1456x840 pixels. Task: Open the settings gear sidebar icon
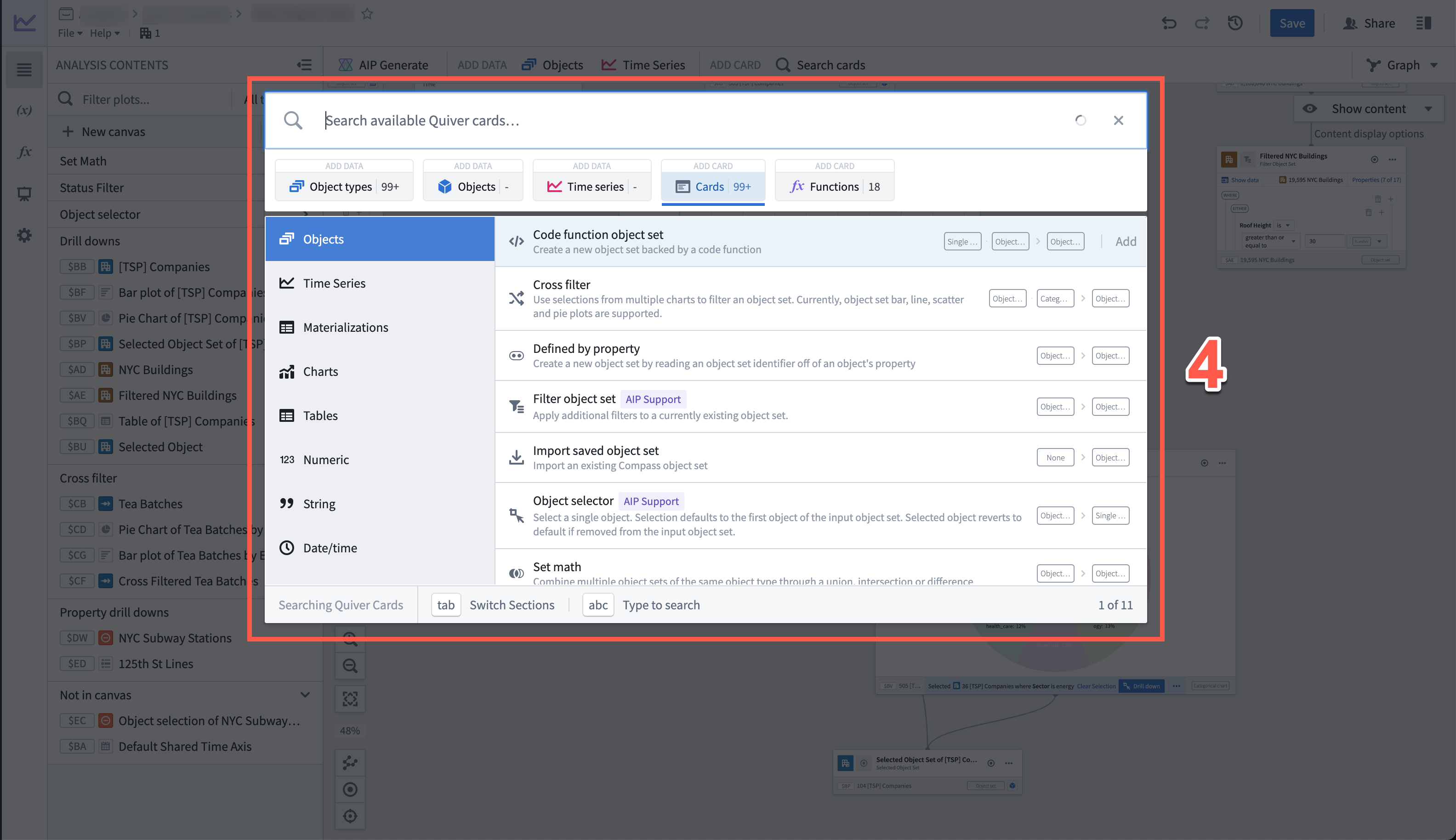click(24, 235)
